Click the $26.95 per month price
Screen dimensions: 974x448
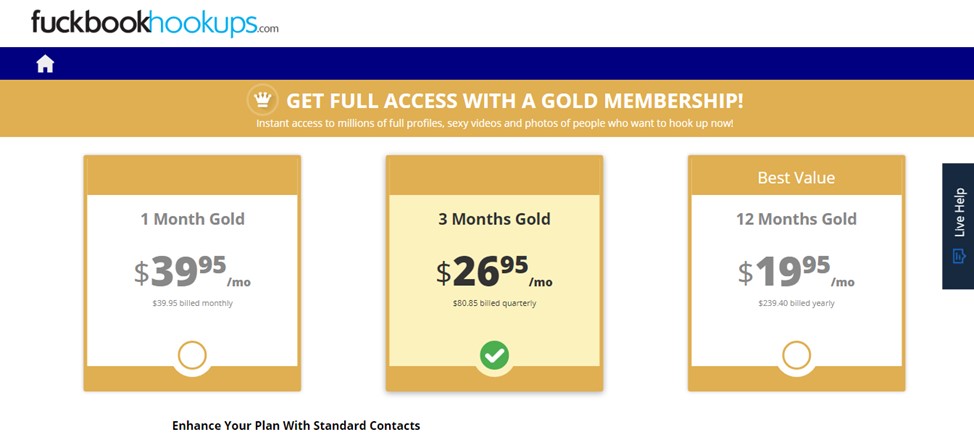pos(494,271)
